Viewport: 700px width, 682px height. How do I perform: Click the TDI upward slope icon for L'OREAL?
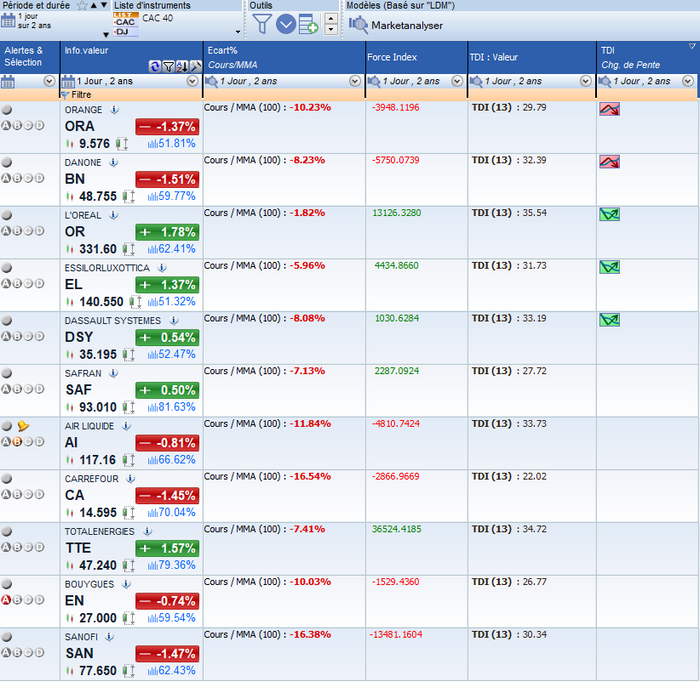[609, 215]
